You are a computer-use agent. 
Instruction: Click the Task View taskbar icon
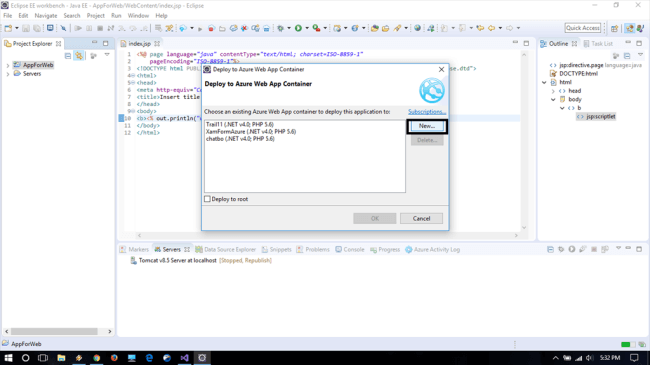[43, 358]
